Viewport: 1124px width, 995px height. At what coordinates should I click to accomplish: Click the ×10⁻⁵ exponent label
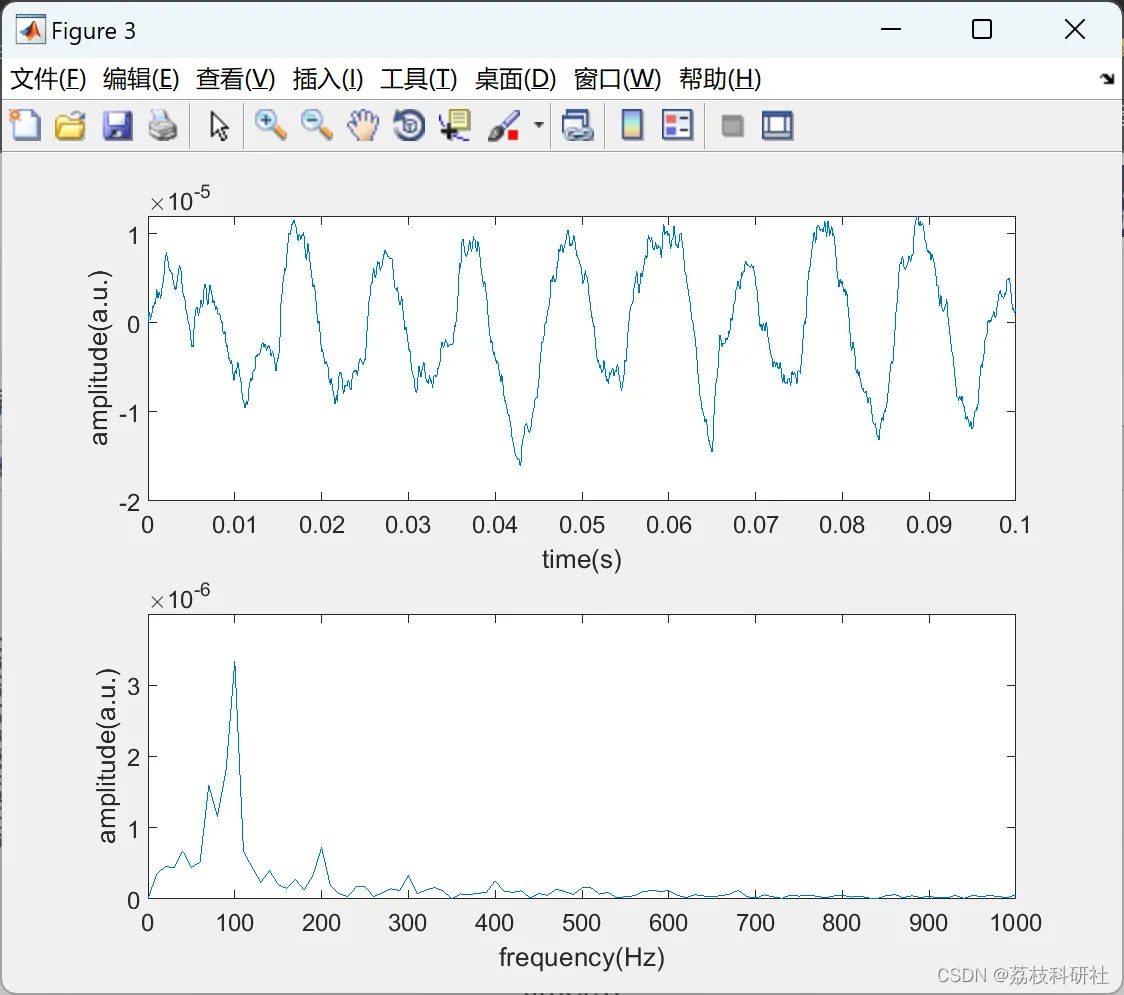180,199
